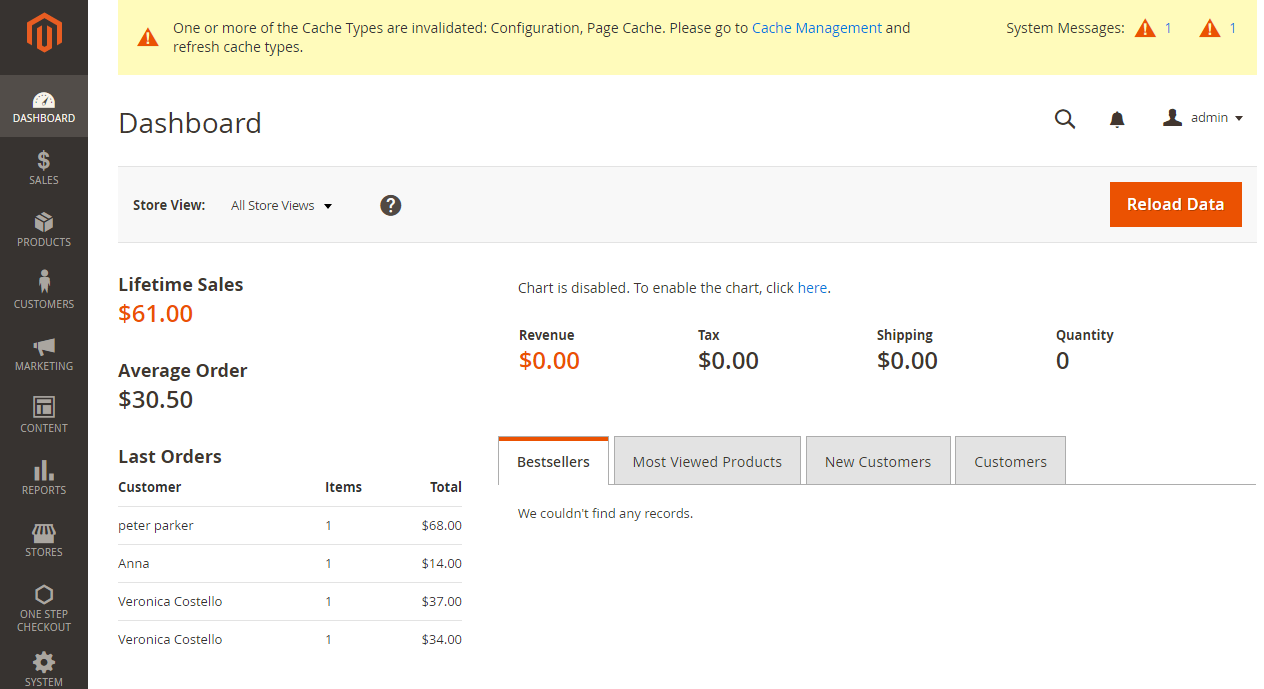This screenshot has height=689, width=1264.
Task: Expand the All Store Views dropdown
Action: [x=281, y=206]
